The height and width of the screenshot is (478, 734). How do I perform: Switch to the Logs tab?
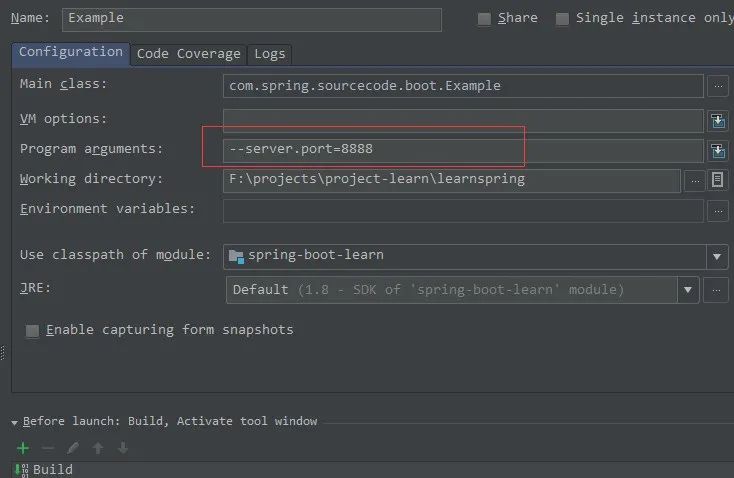pos(269,54)
